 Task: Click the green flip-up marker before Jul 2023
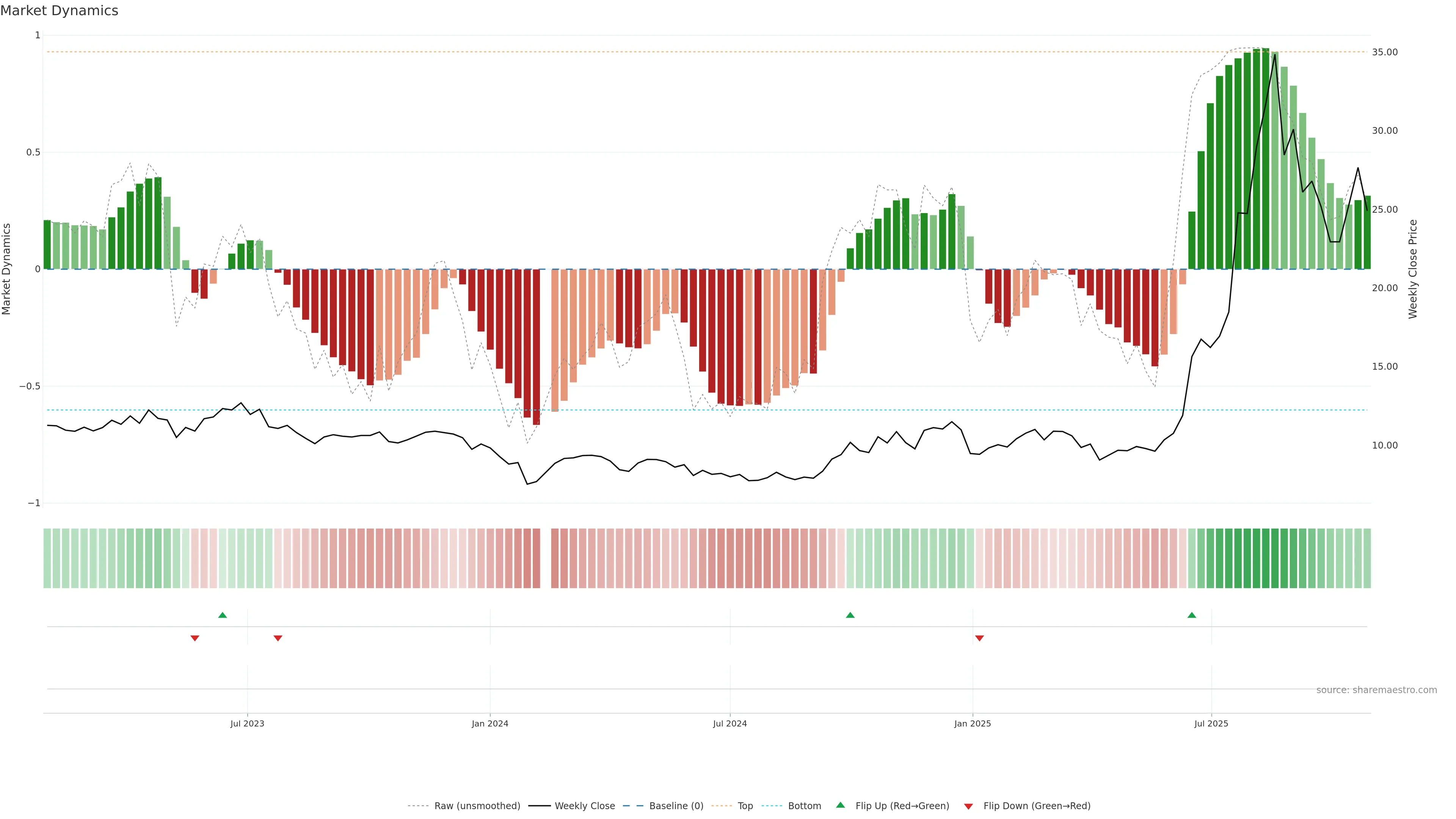(223, 615)
